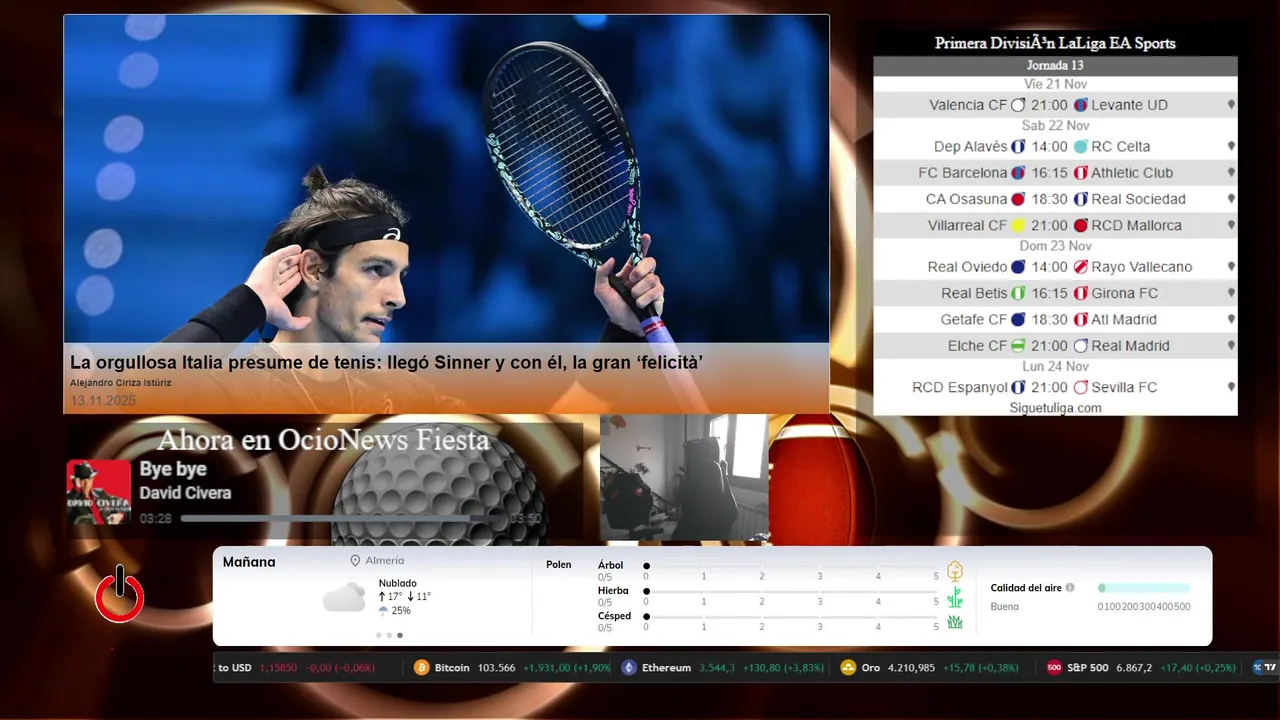
Task: Click the plant icon in Hierba row
Action: (955, 597)
